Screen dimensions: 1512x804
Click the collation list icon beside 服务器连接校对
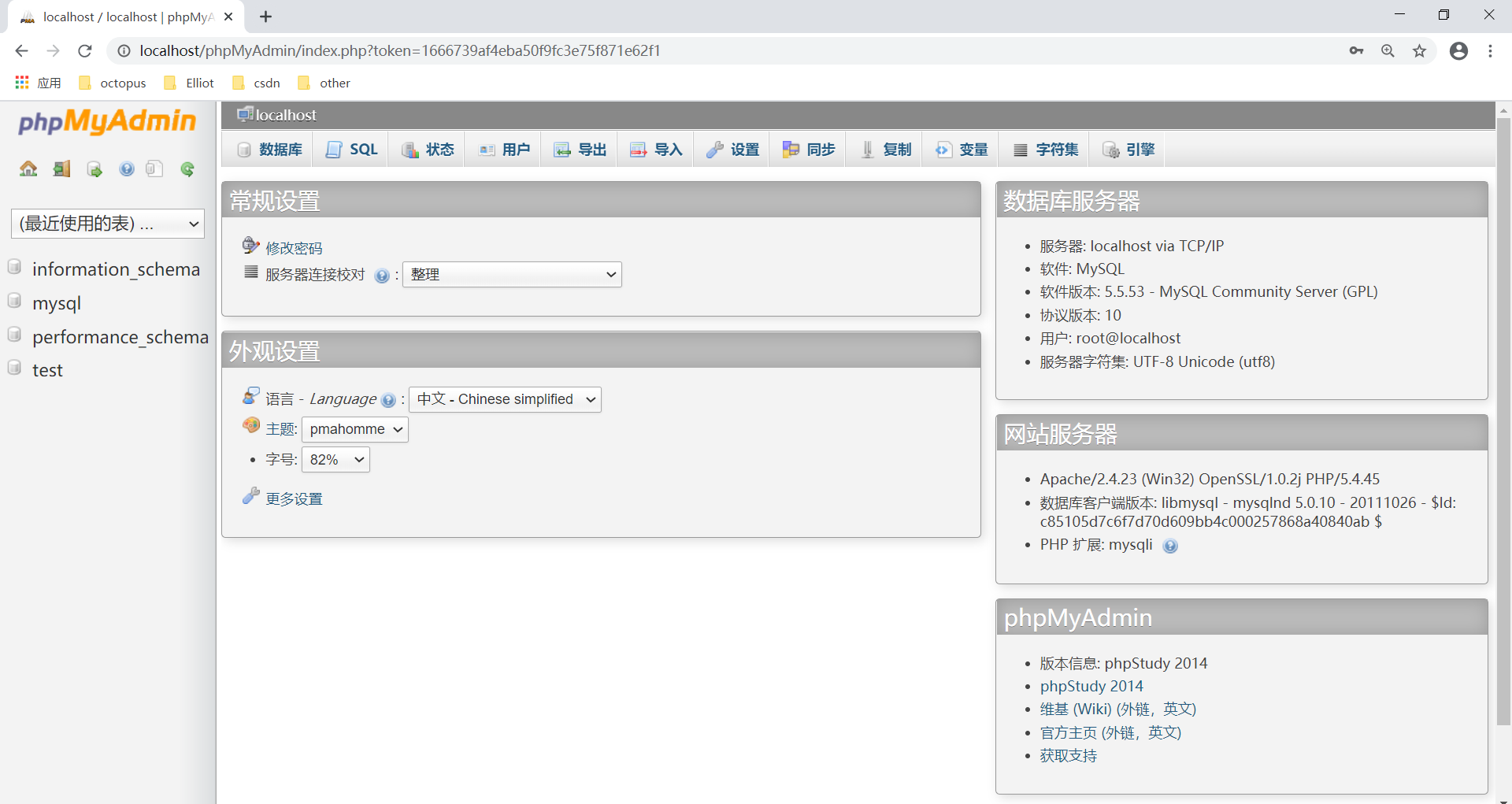251,272
